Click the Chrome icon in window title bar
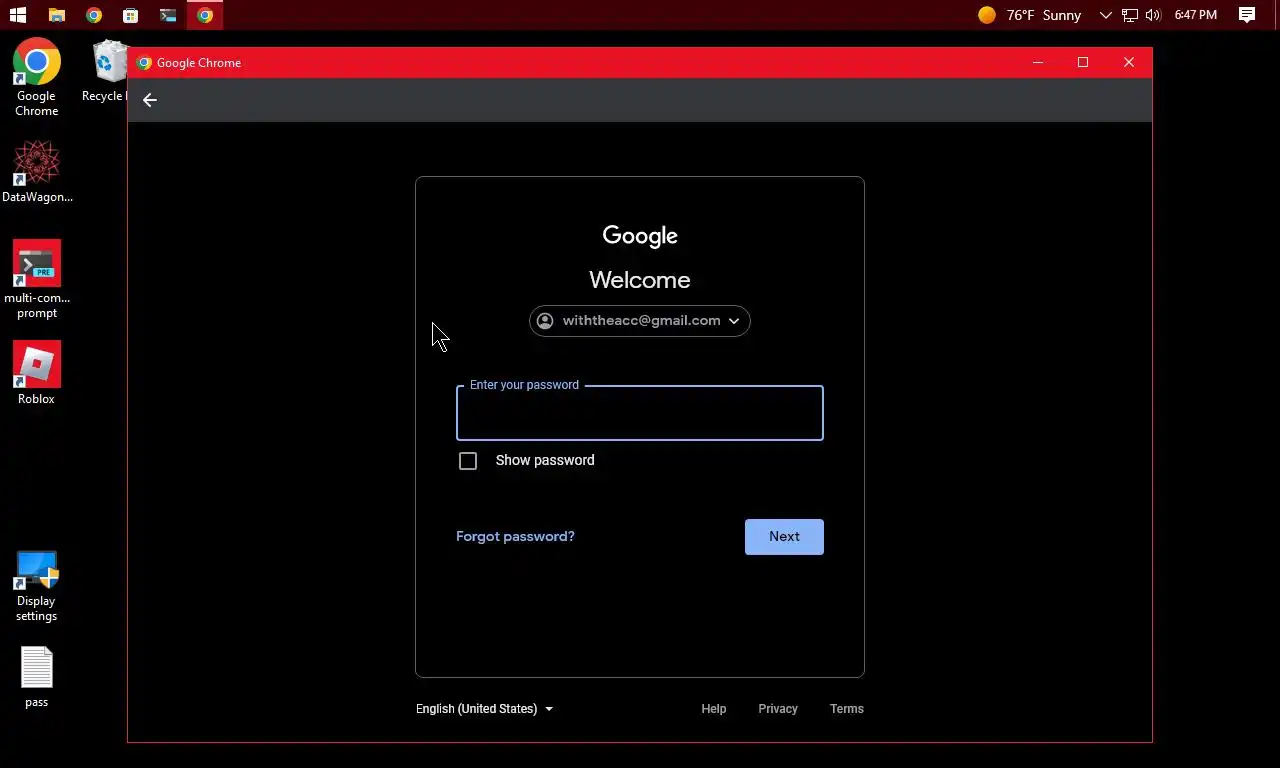The width and height of the screenshot is (1280, 768). [144, 63]
